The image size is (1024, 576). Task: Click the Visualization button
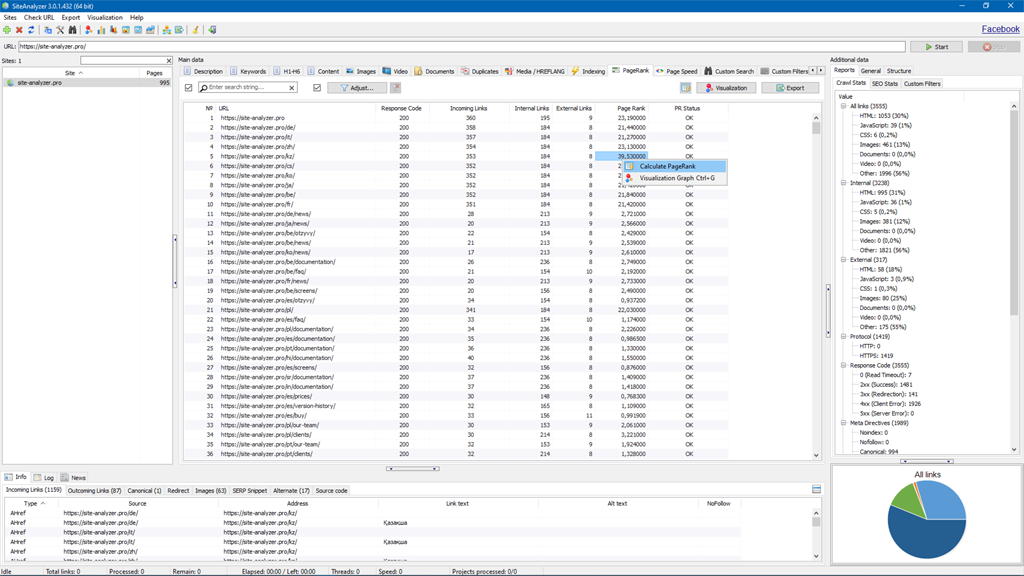click(726, 88)
